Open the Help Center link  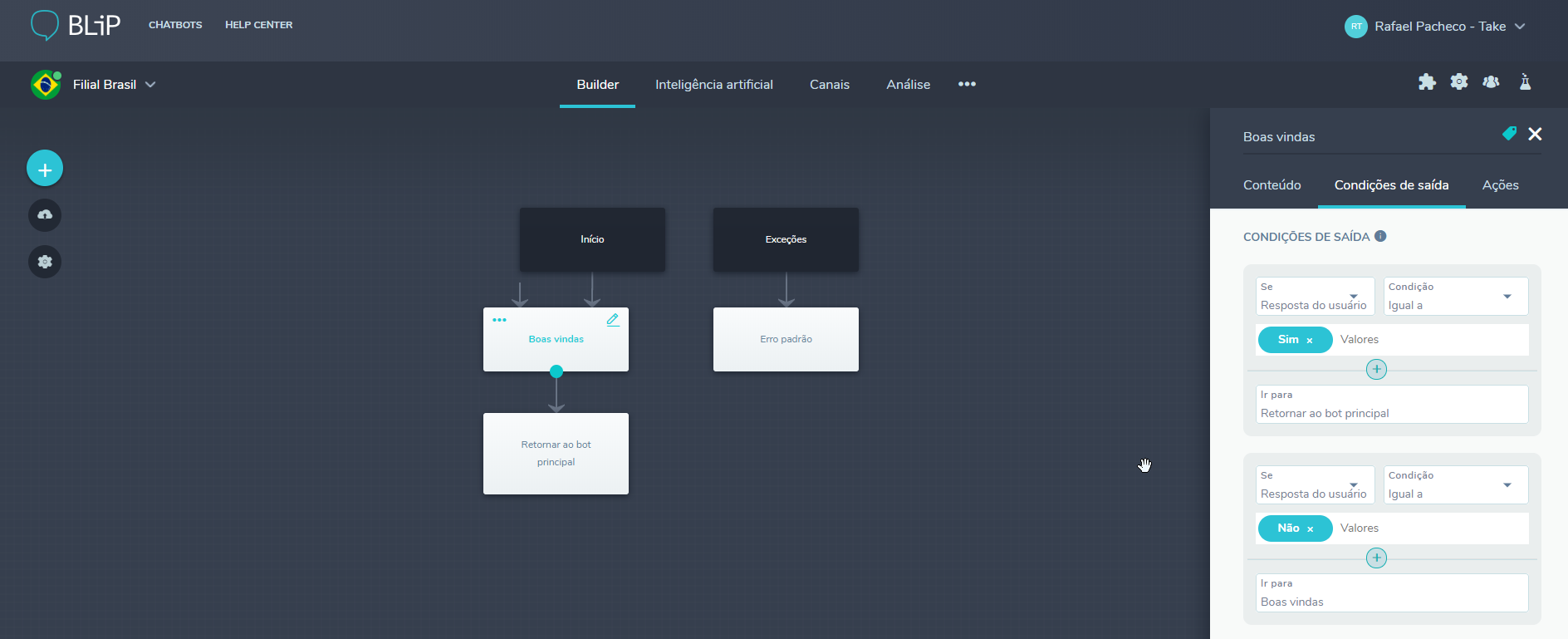pos(258,25)
